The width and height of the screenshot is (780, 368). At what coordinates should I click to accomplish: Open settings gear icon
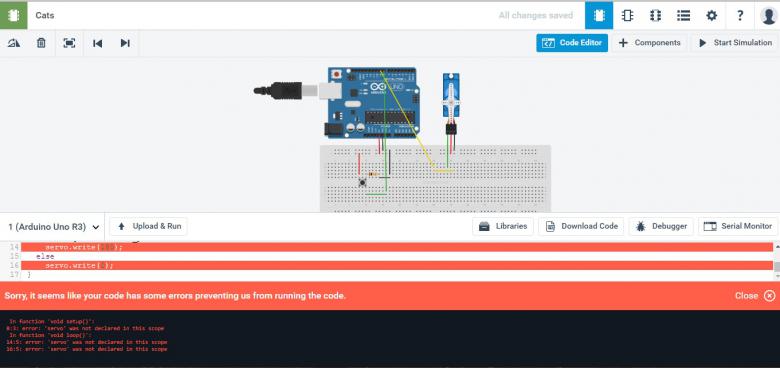click(712, 15)
